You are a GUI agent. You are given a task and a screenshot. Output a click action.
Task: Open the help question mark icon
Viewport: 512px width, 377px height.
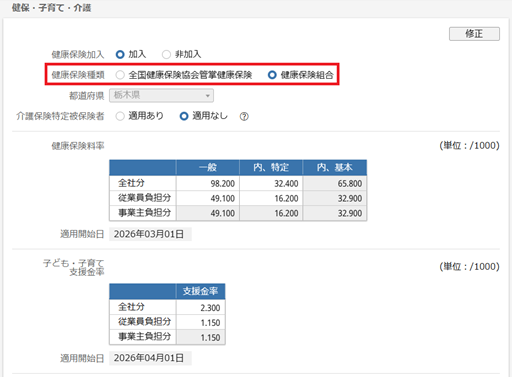point(244,116)
